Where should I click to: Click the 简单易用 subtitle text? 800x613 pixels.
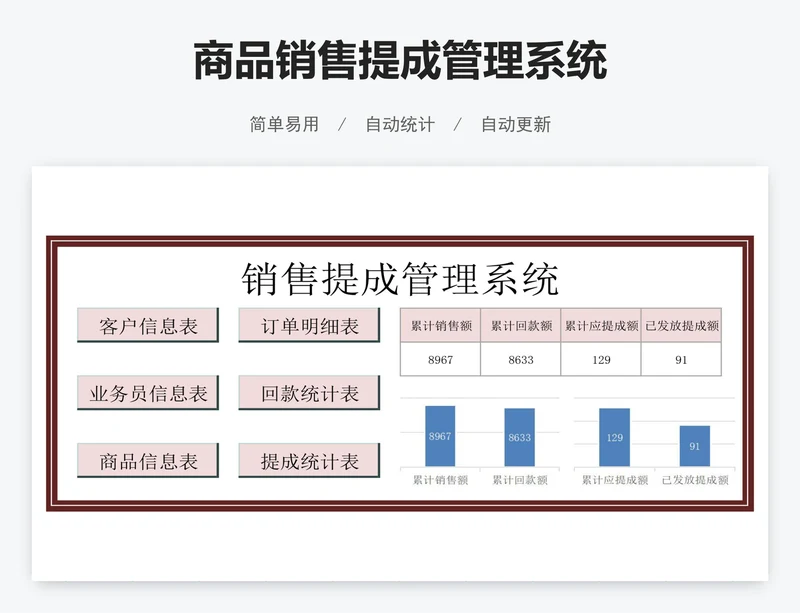pos(284,124)
